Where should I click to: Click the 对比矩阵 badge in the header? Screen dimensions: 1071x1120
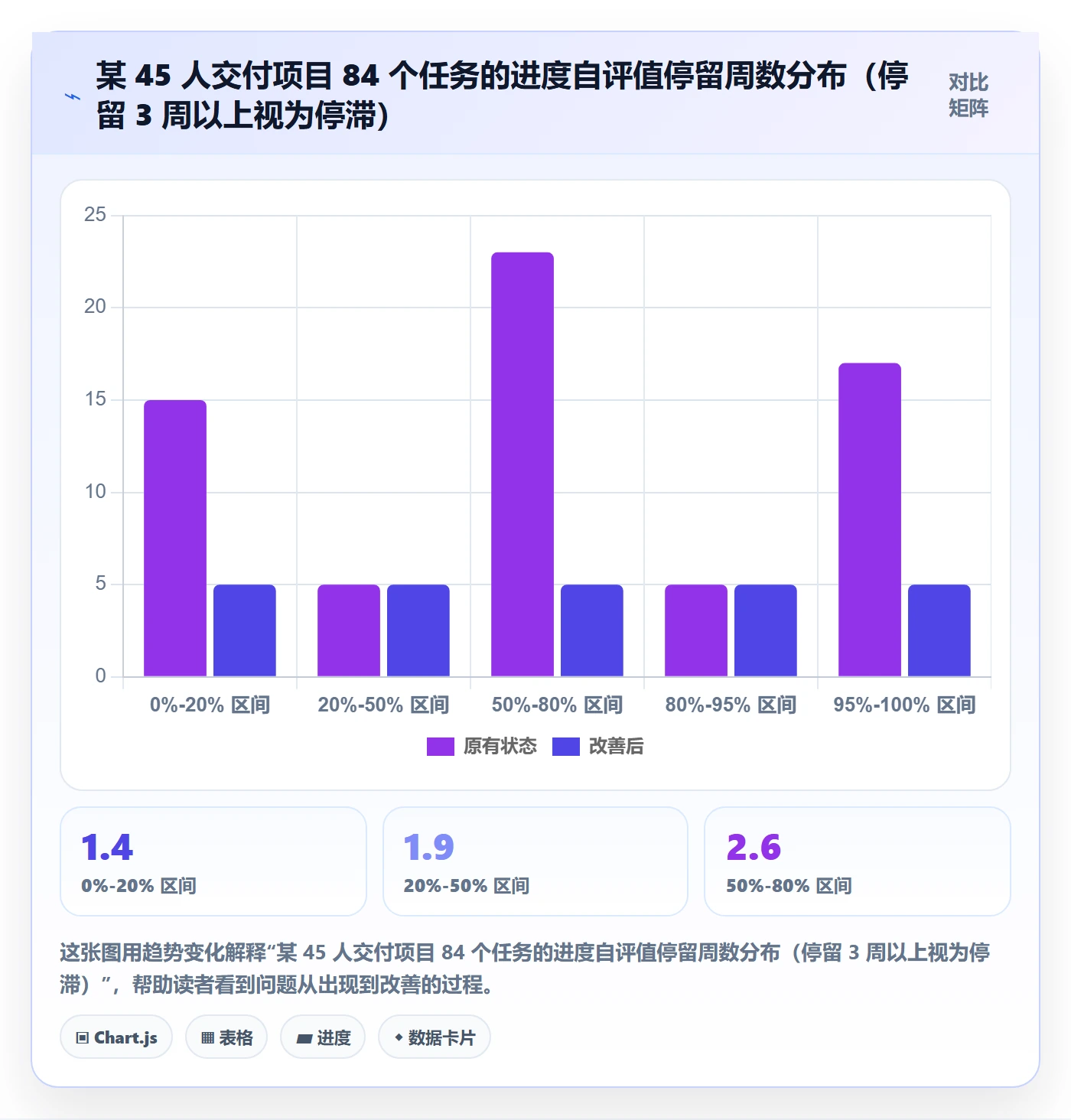tap(968, 95)
